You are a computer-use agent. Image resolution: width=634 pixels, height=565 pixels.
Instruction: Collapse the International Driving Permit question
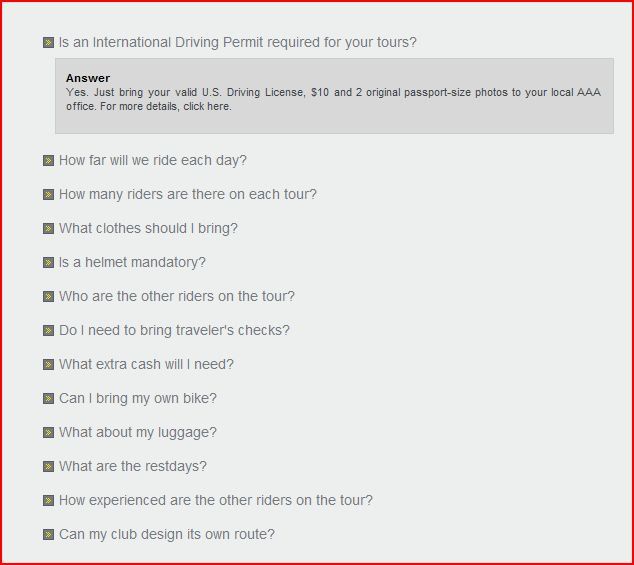237,43
